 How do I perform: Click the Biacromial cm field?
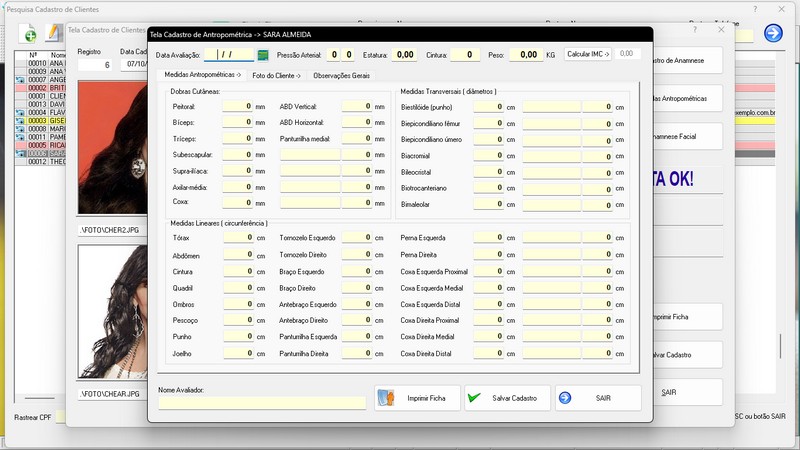pos(488,156)
